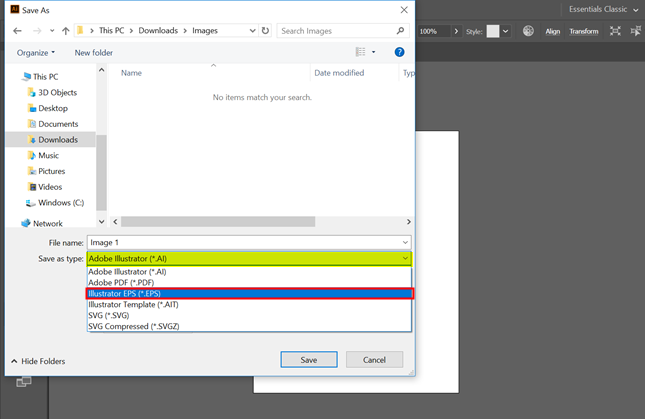The image size is (645, 419).
Task: Open the Help question mark icon
Action: click(399, 52)
